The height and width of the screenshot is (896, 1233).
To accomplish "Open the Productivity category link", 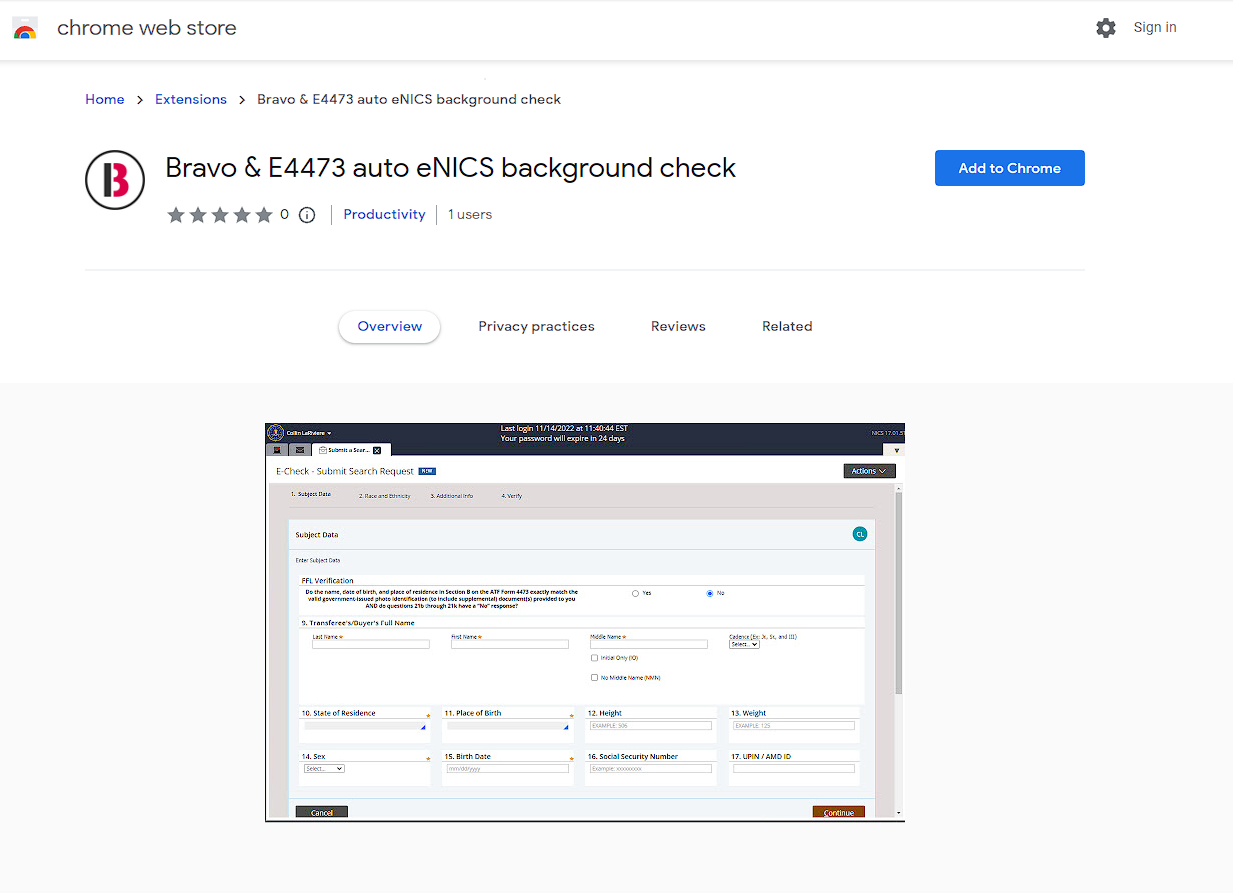I will pyautogui.click(x=384, y=215).
